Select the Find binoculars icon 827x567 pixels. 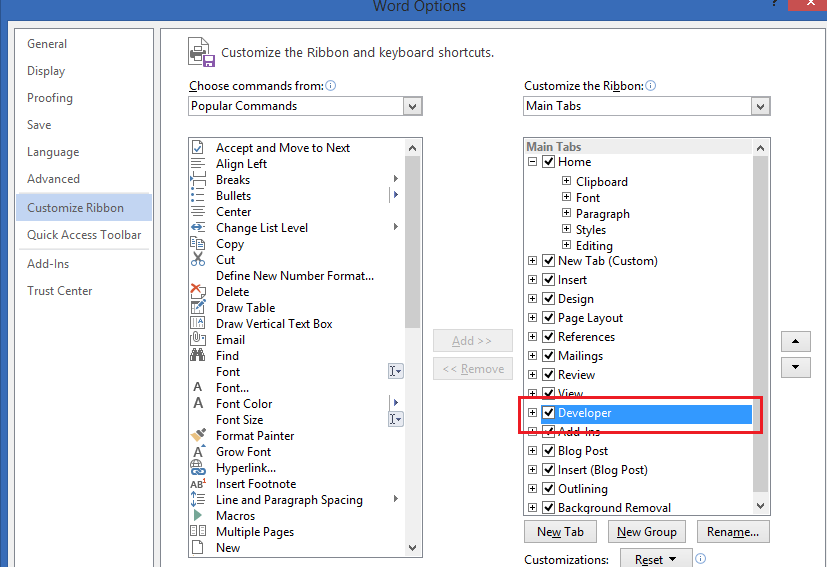[x=198, y=355]
